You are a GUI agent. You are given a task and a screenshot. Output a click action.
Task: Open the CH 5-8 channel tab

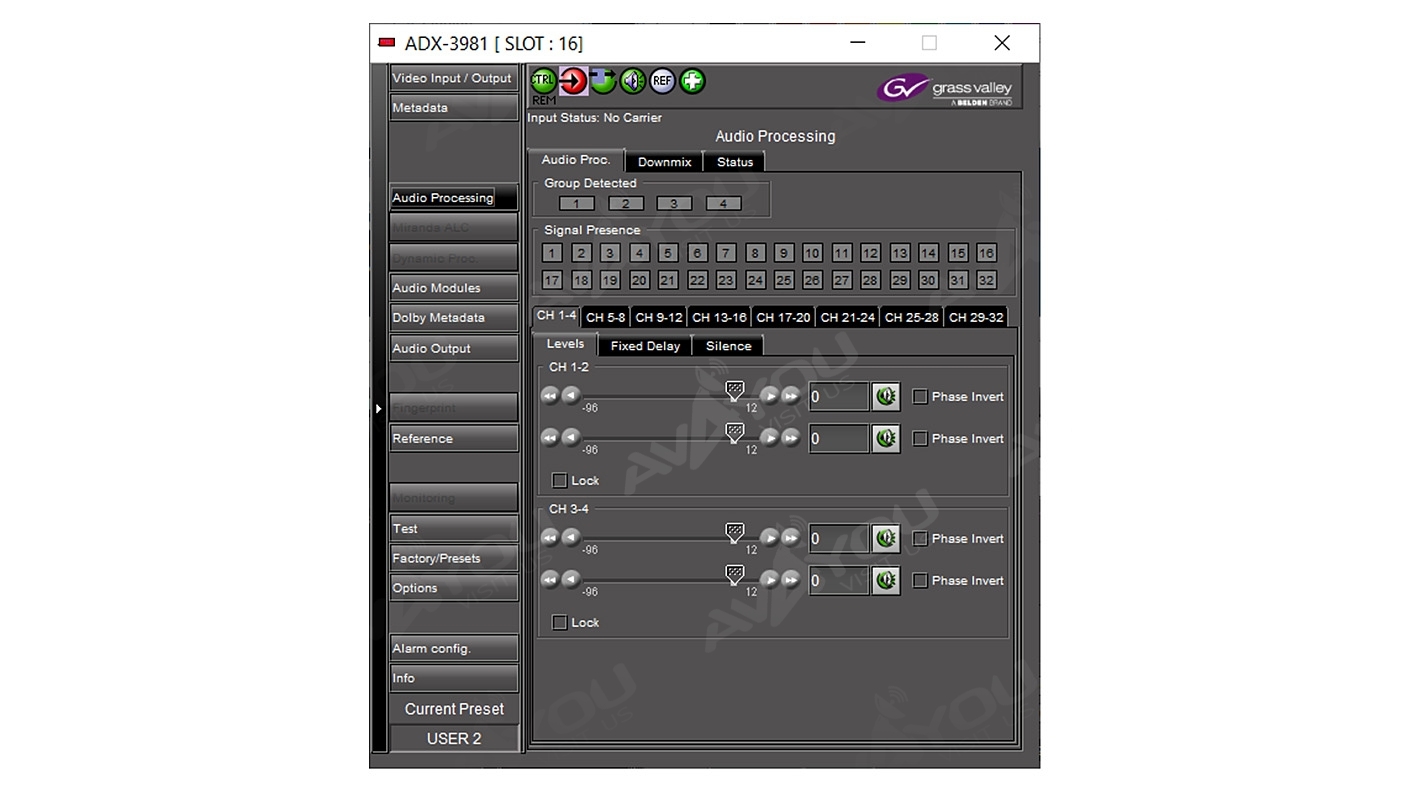(605, 318)
